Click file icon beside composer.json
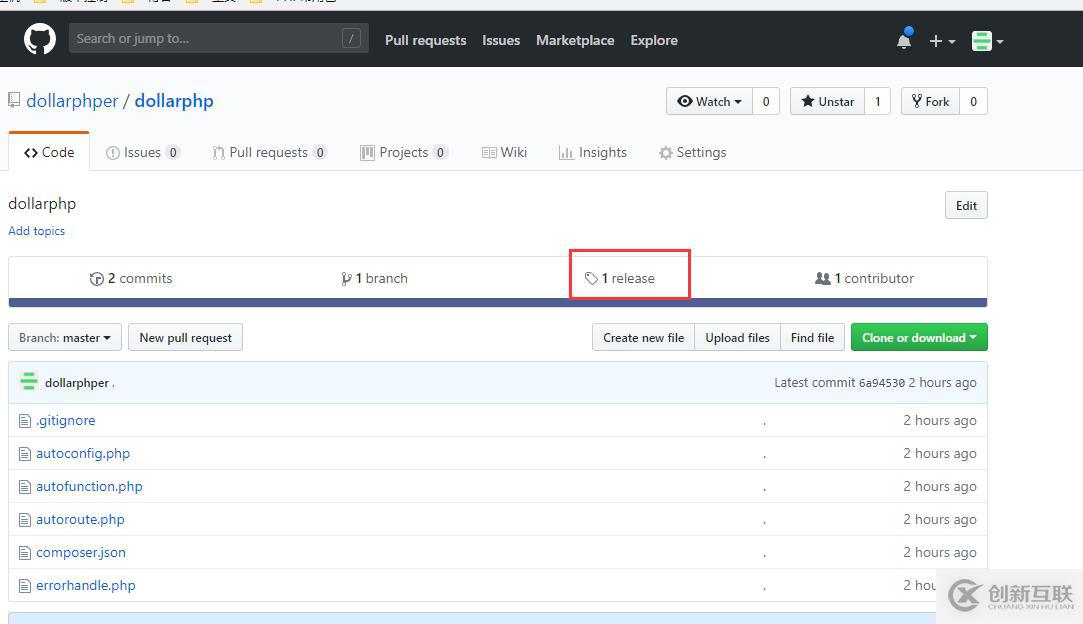The height and width of the screenshot is (624, 1083). coord(25,553)
